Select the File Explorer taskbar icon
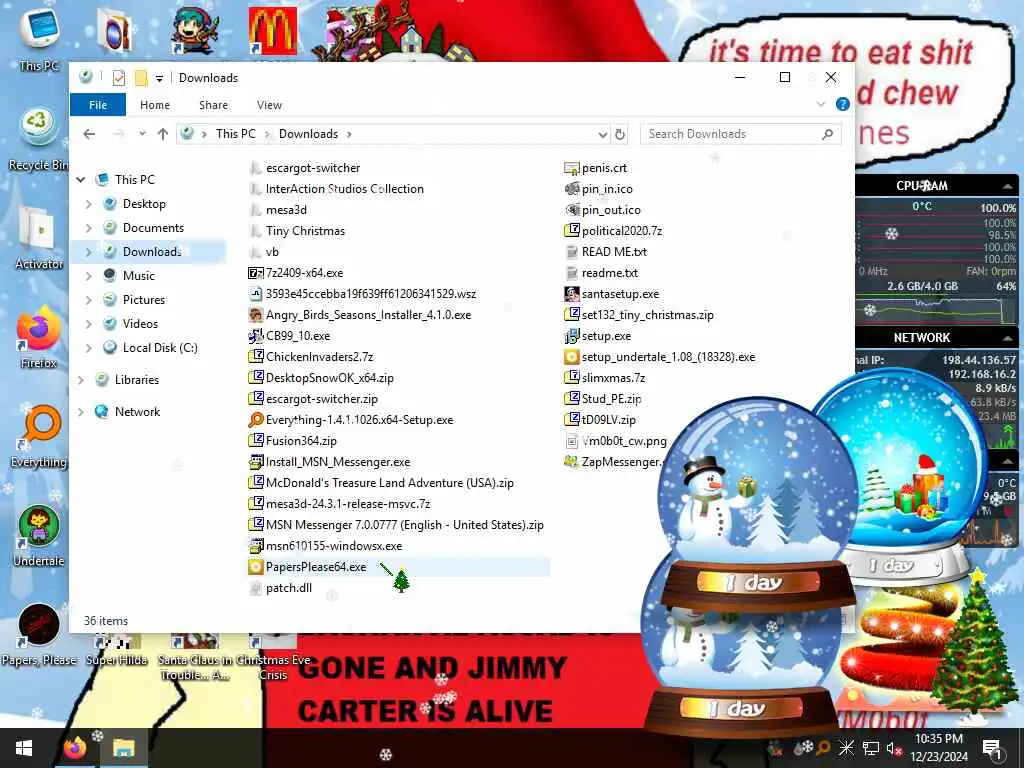The image size is (1024, 768). point(123,748)
